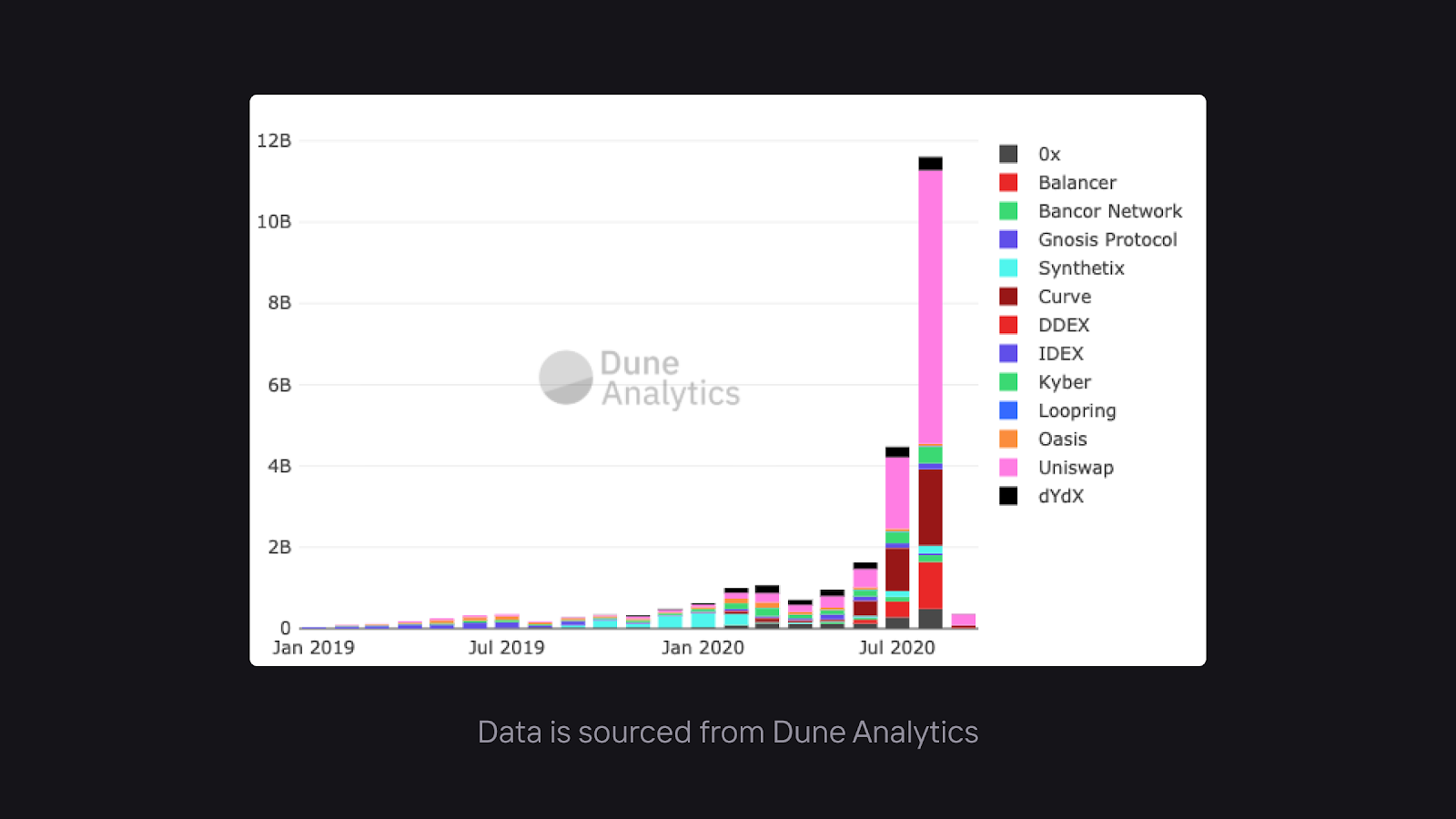Toggle the DDEX legend label
This screenshot has width=1456, height=819.
click(1064, 325)
